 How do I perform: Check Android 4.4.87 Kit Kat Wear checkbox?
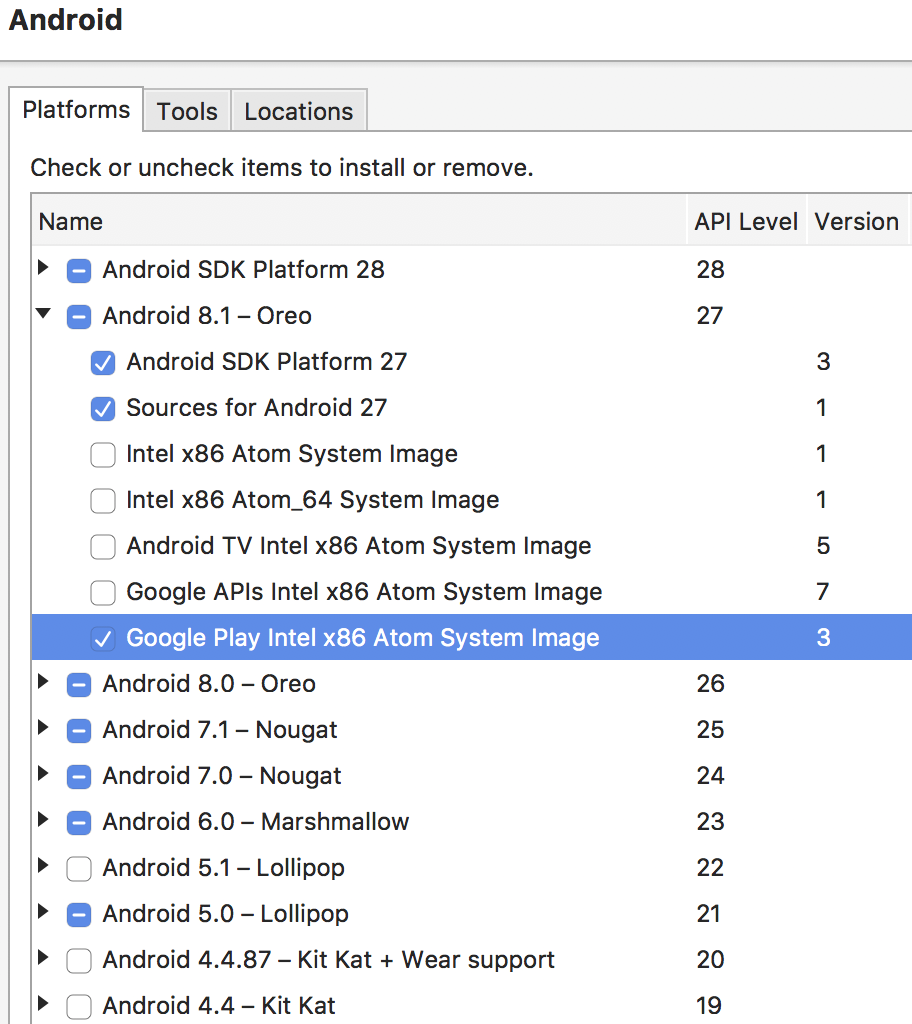pyautogui.click(x=79, y=961)
